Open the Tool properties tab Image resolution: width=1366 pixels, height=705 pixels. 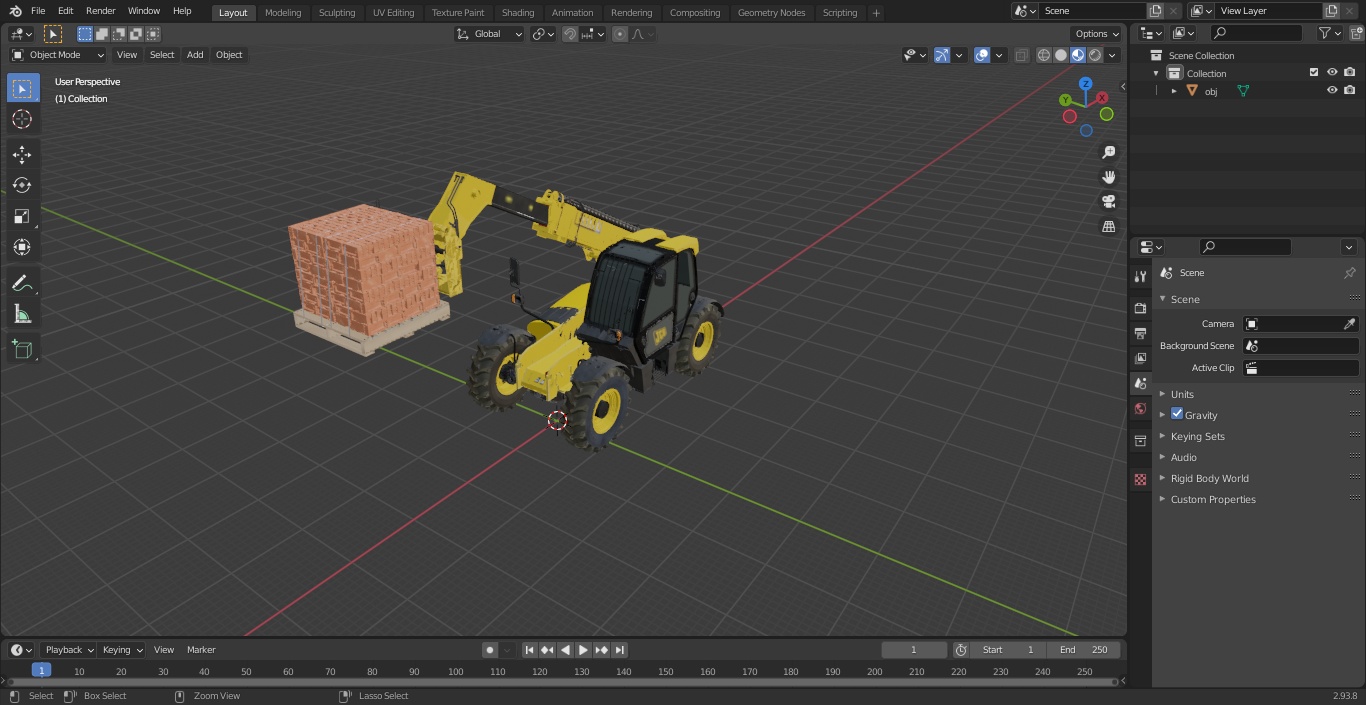(x=1140, y=276)
